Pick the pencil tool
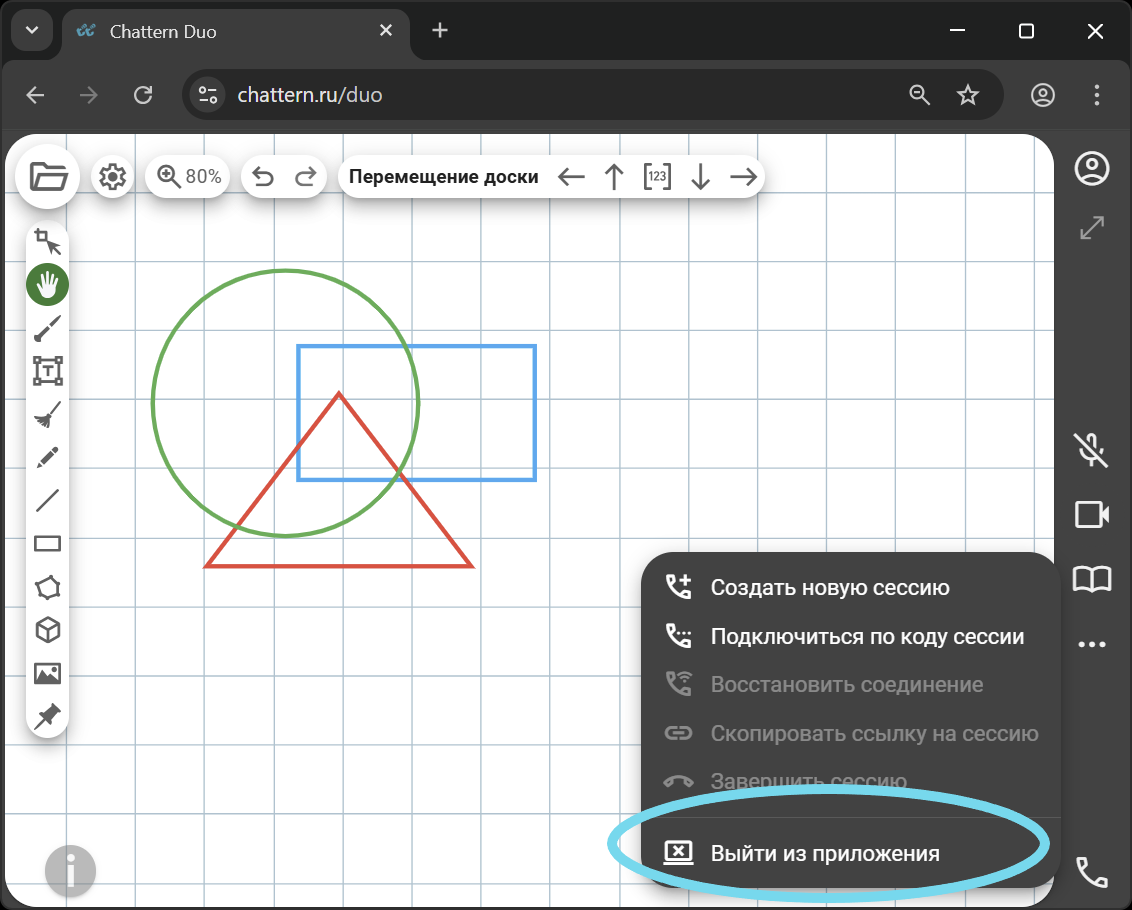Viewport: 1132px width, 910px height. click(47, 458)
